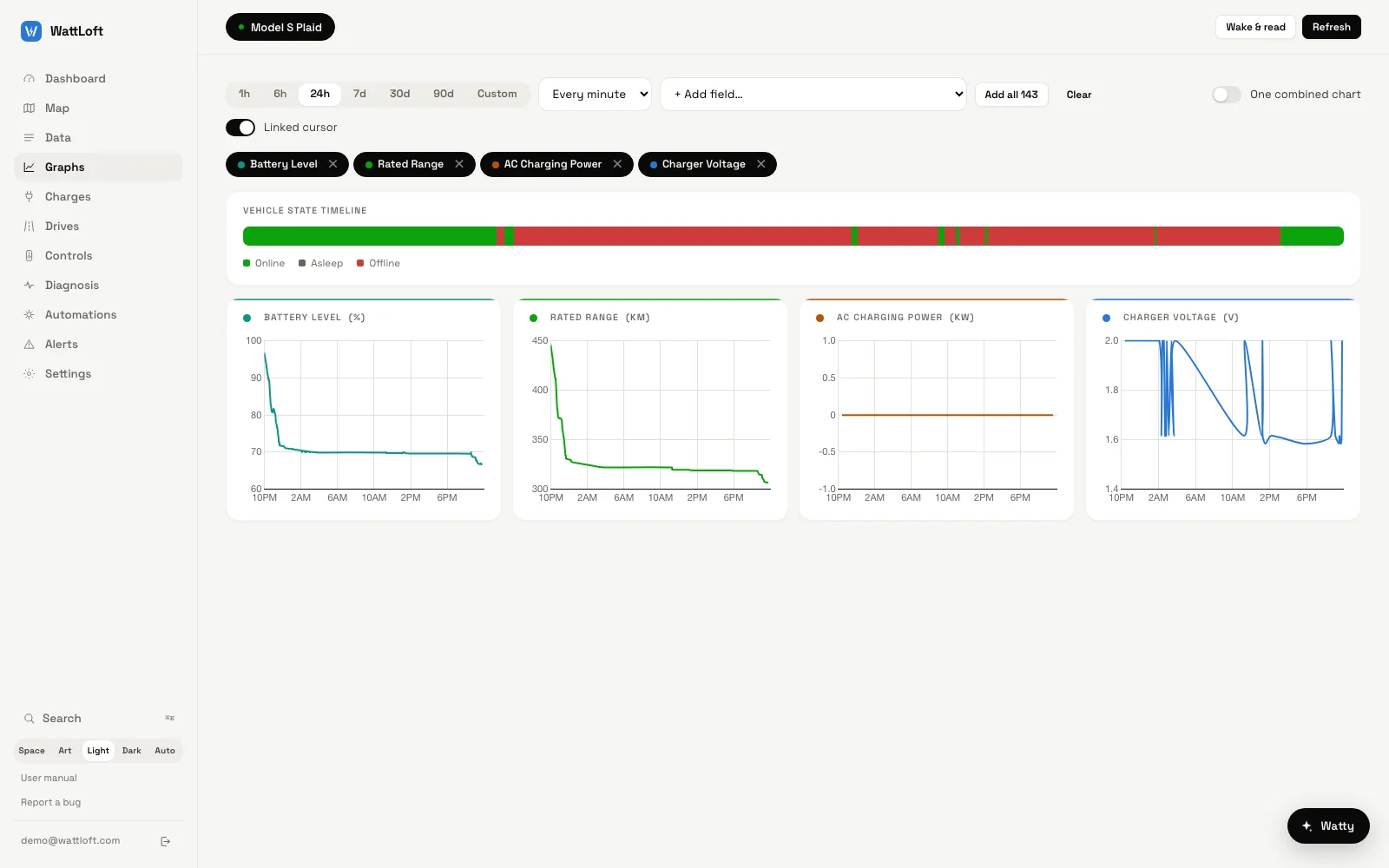Select the 1h time range
Screen dimensions: 1389x868
click(245, 94)
